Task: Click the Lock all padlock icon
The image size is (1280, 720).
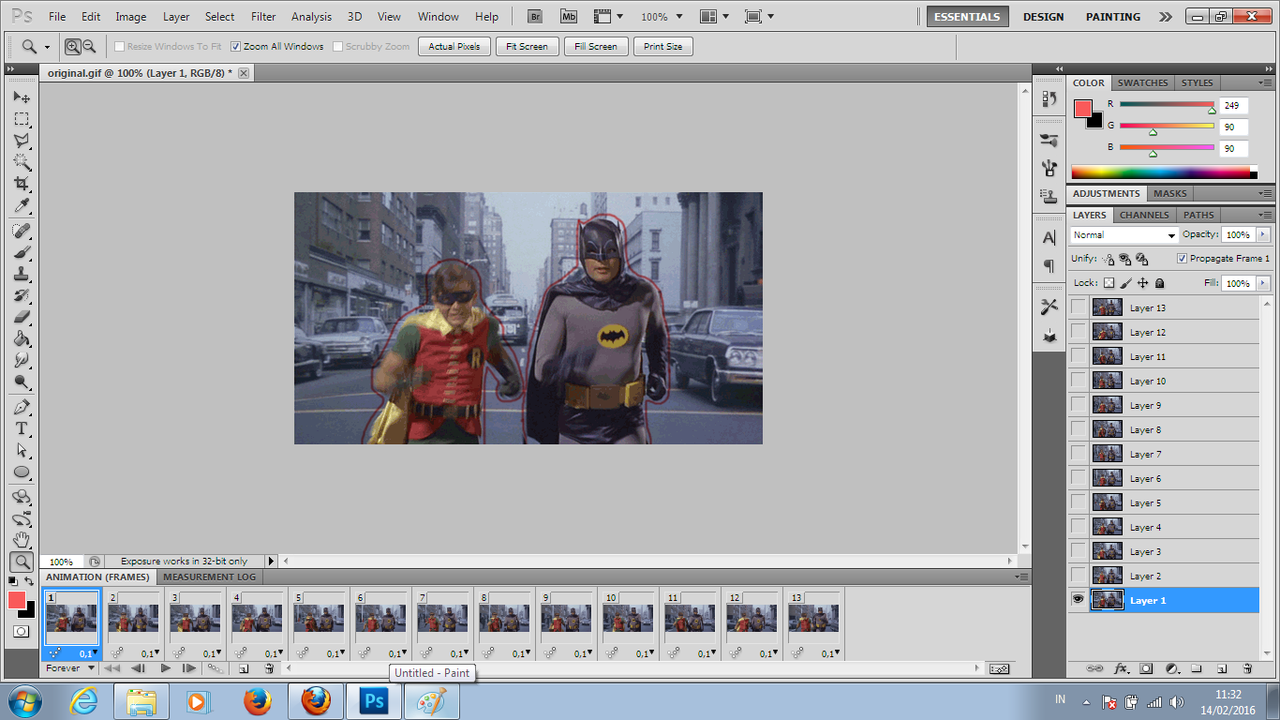Action: tap(1160, 283)
